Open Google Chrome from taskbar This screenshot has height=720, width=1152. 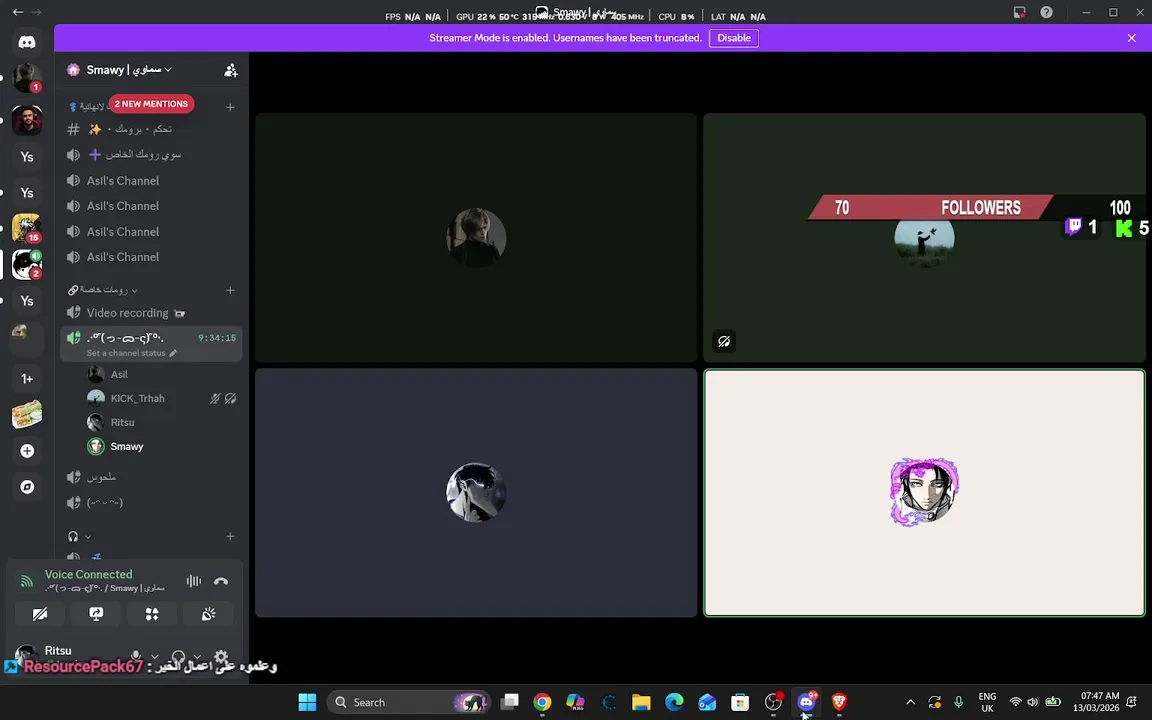point(542,702)
